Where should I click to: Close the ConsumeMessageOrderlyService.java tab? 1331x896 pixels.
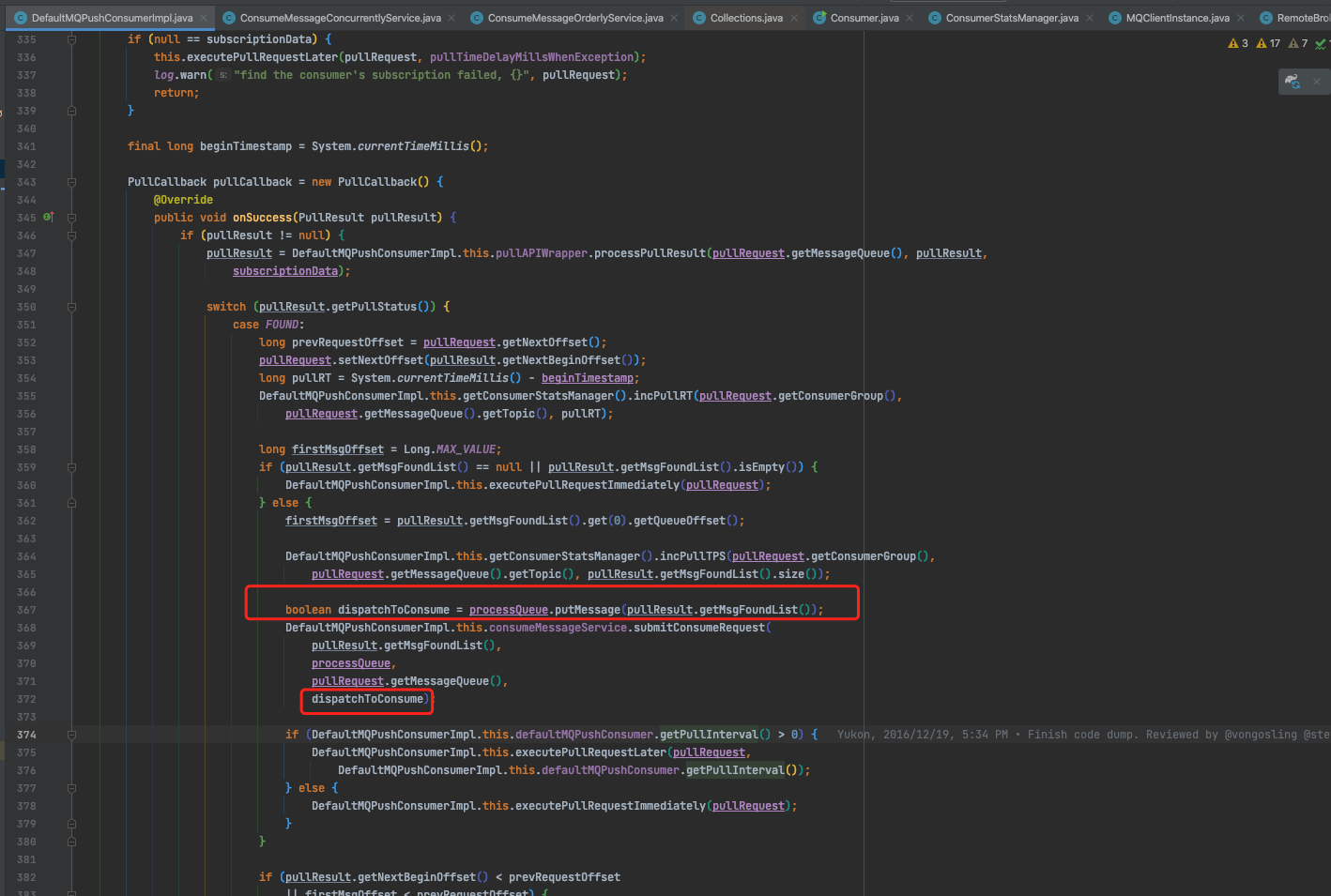[x=674, y=18]
